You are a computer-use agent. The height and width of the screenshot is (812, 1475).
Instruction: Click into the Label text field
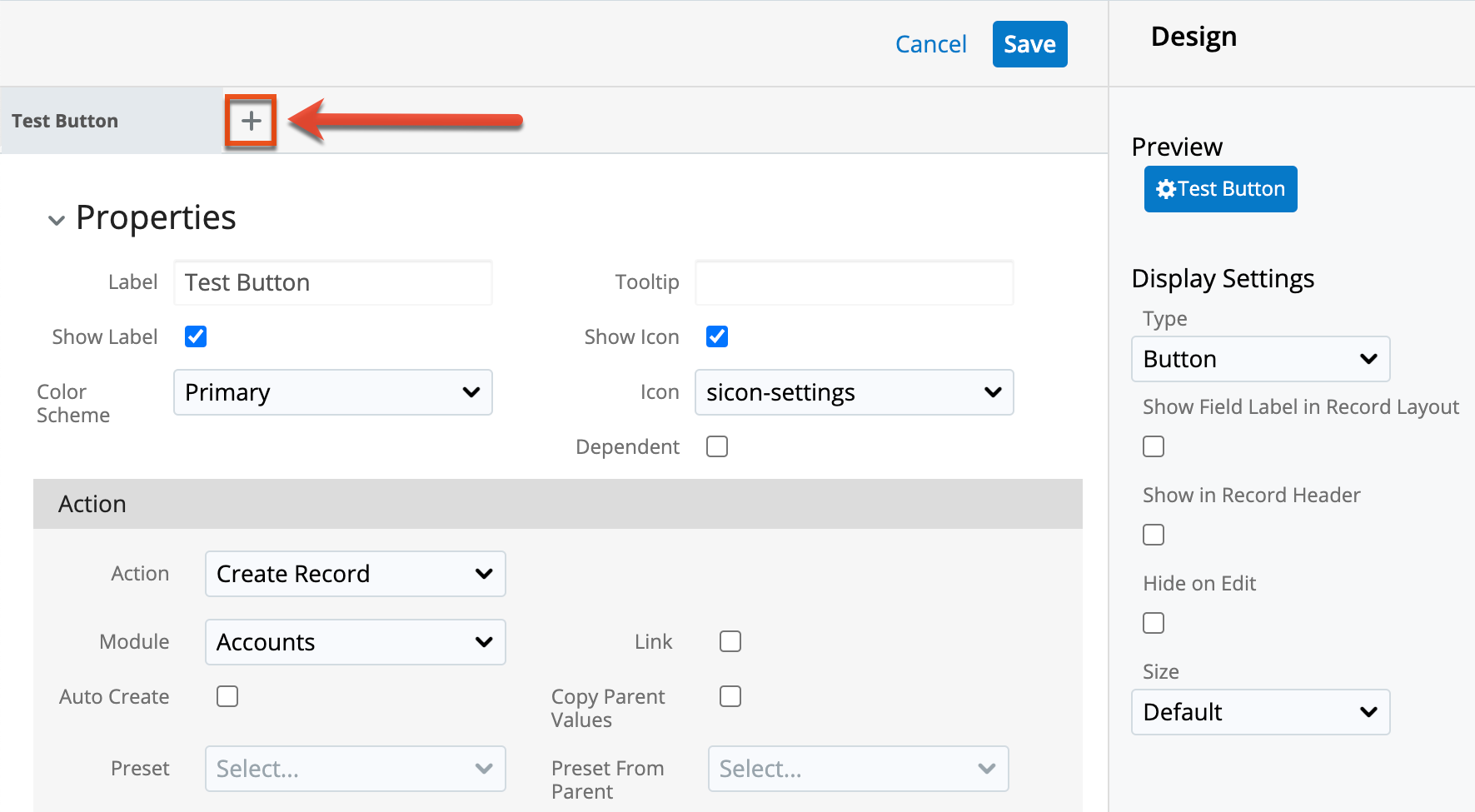point(332,282)
